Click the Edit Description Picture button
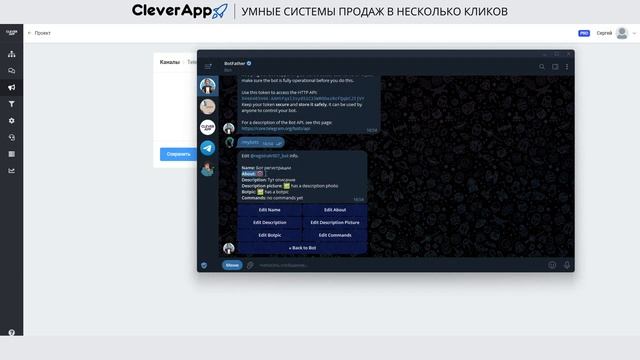 335,222
